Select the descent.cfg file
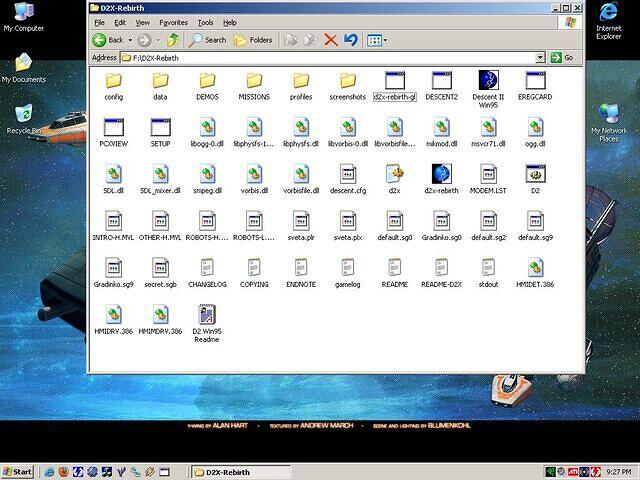 point(347,174)
